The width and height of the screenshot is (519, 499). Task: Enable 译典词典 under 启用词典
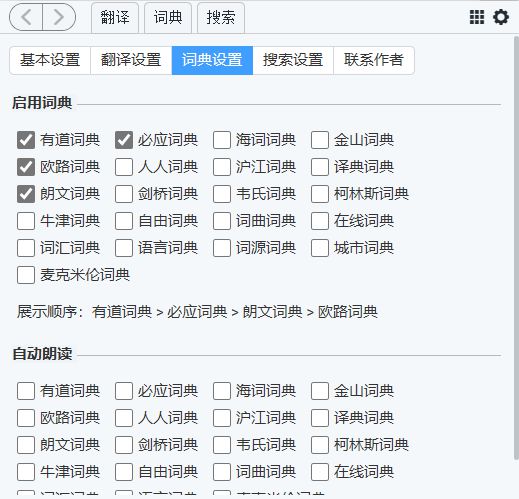point(320,167)
